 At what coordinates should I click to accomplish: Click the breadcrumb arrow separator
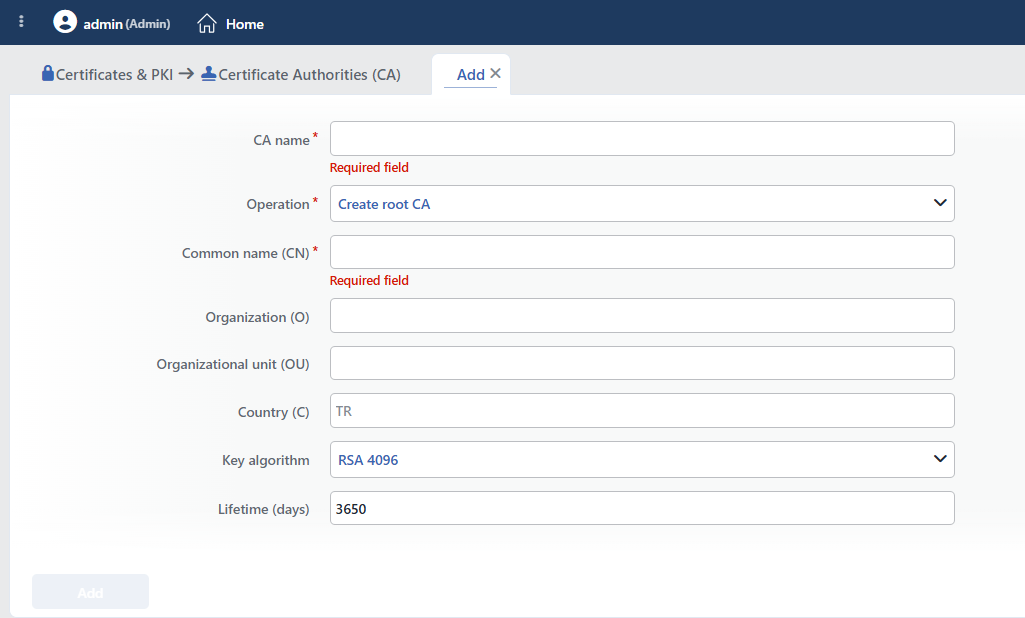coord(186,73)
